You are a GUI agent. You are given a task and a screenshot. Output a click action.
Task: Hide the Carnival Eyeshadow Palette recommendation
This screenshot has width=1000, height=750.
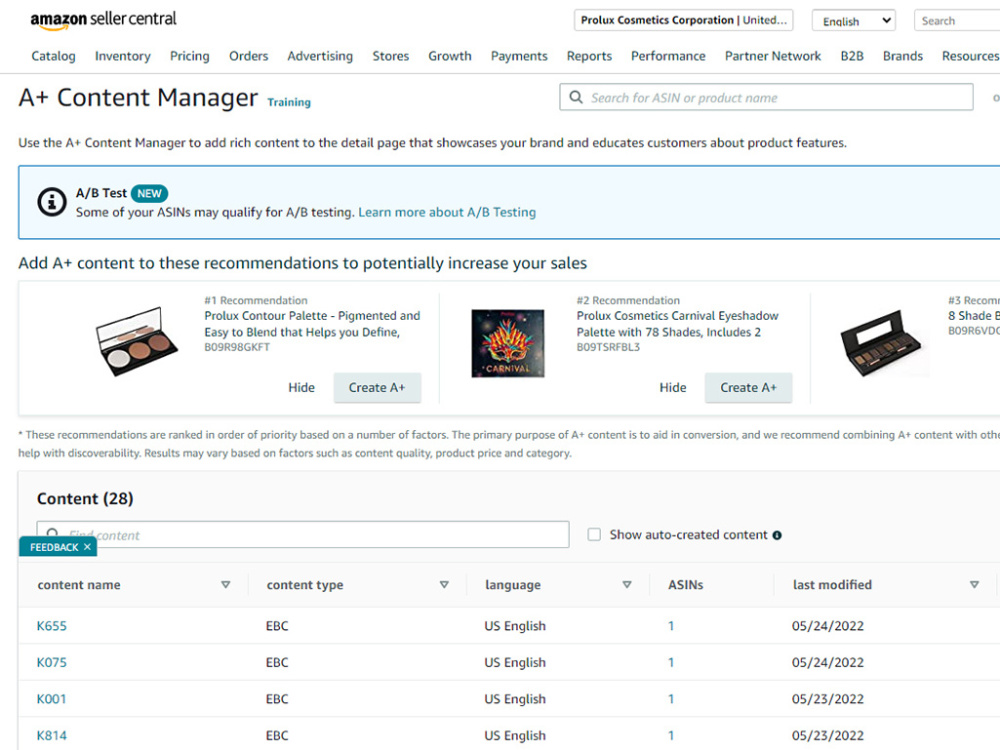[x=673, y=388]
